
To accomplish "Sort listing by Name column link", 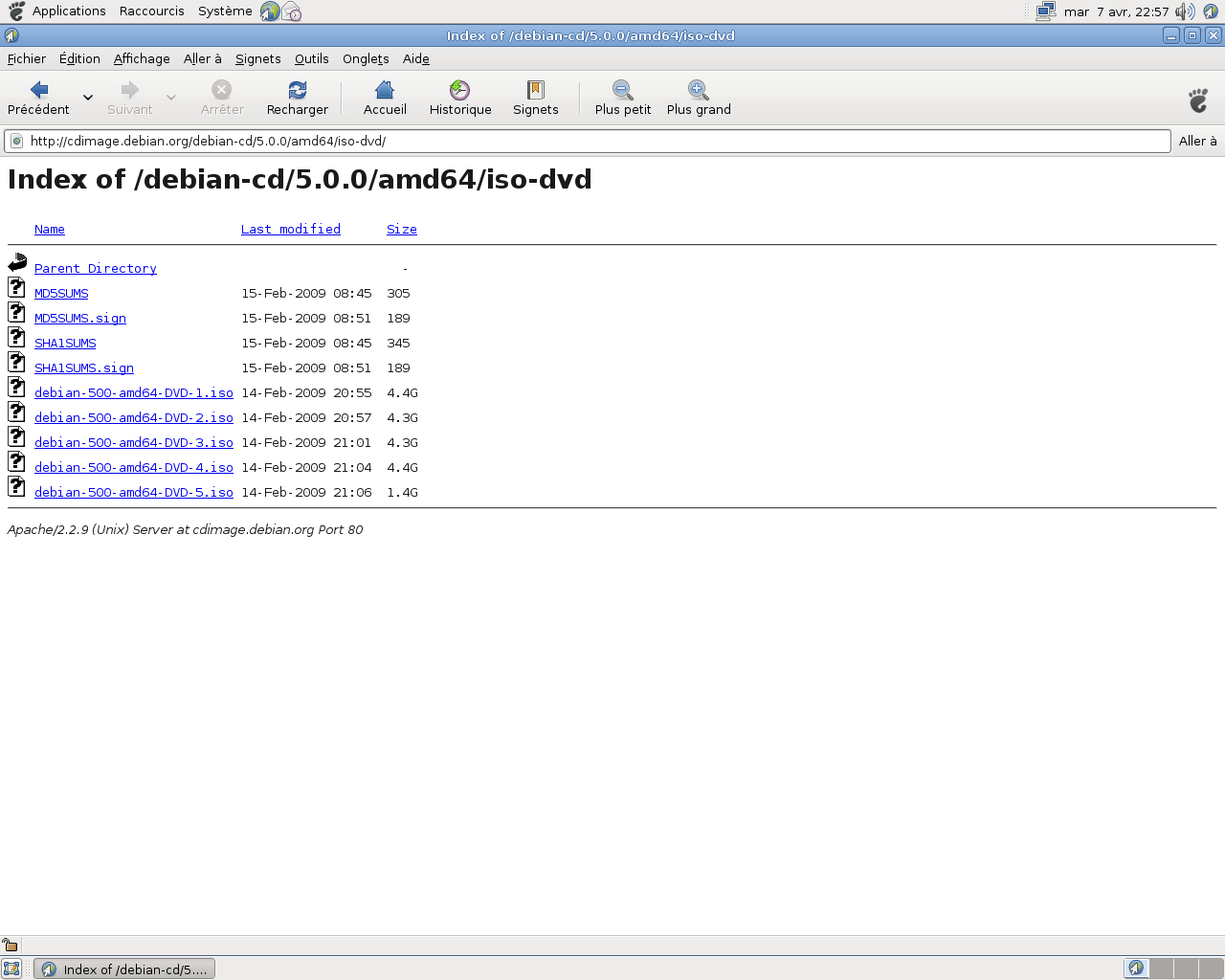I will pos(50,230).
